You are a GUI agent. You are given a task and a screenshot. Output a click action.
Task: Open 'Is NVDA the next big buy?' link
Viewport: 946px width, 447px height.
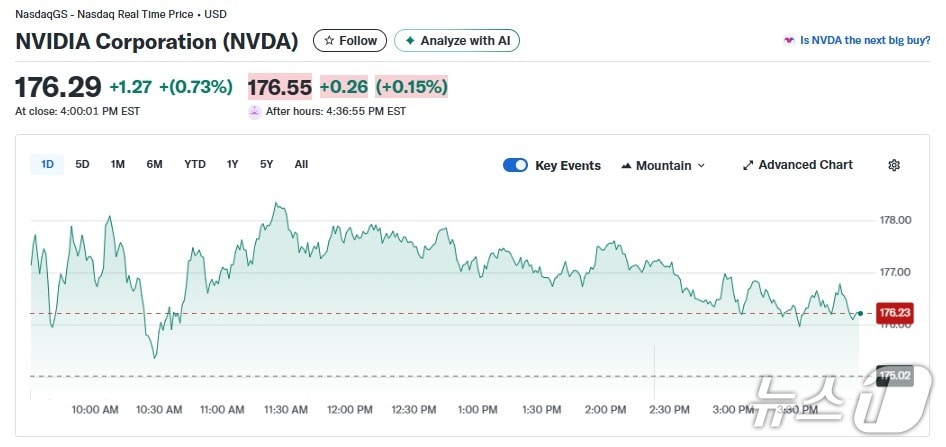(864, 41)
